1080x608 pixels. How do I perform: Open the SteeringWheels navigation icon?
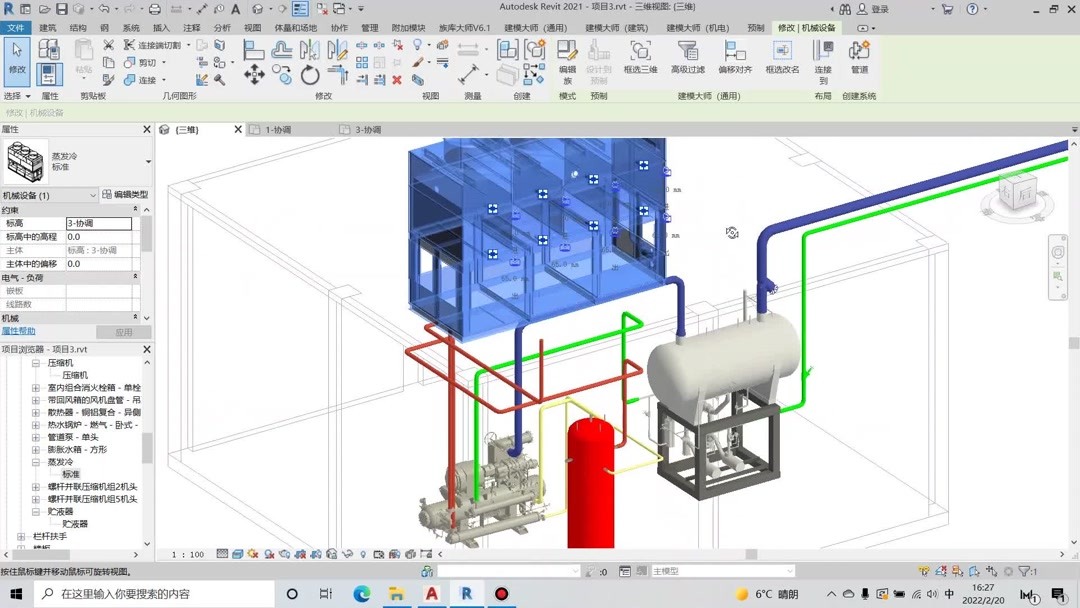coord(1057,250)
